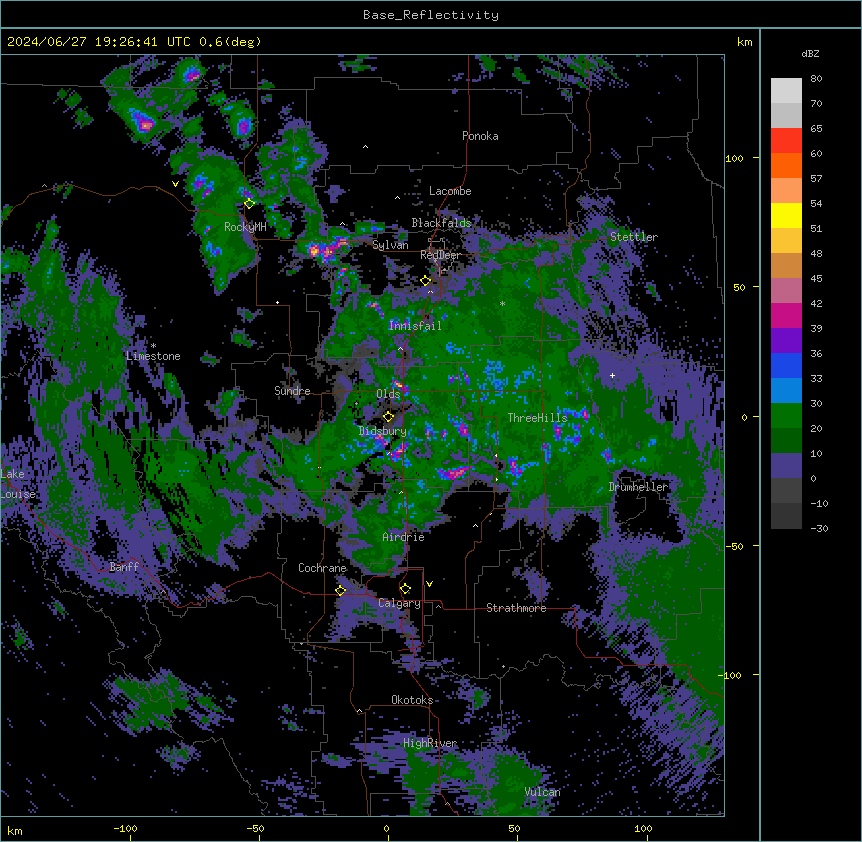862x842 pixels.
Task: Click the red color swatch in legend
Action: [786, 141]
